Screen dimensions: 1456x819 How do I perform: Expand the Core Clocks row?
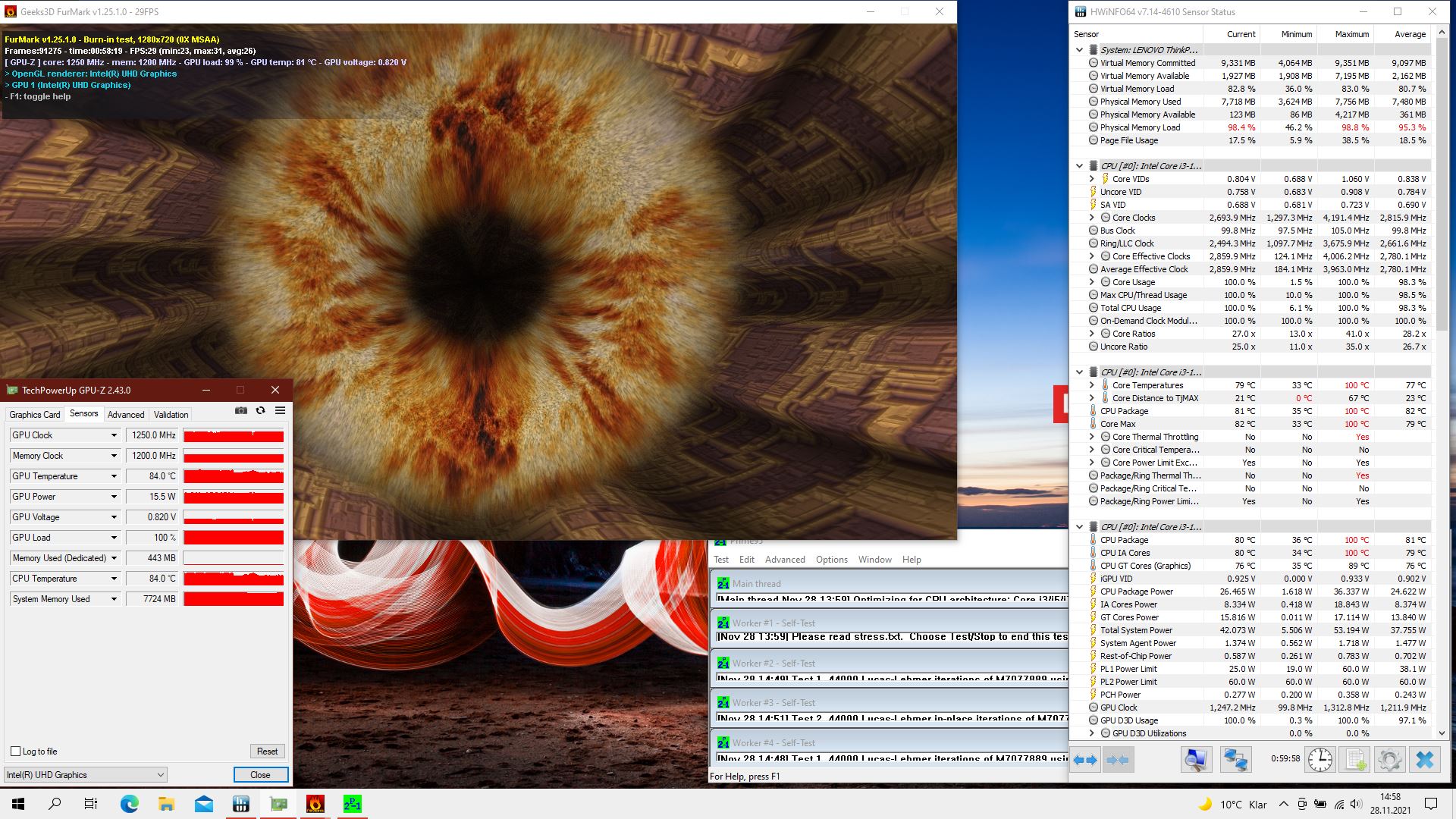pyautogui.click(x=1092, y=218)
